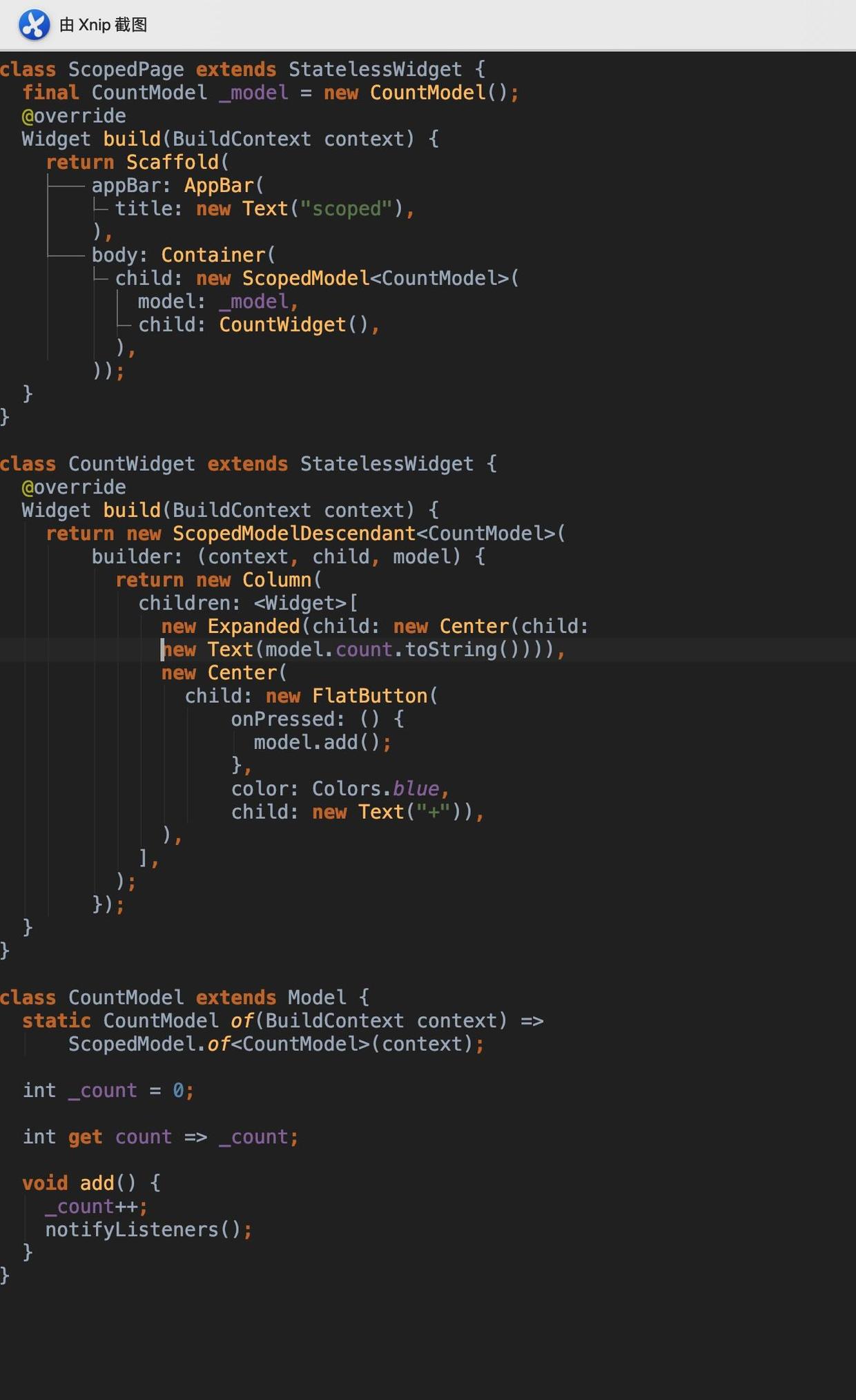Image resolution: width=856 pixels, height=1400 pixels.
Task: Click the "+" string in Text
Action: pos(434,812)
